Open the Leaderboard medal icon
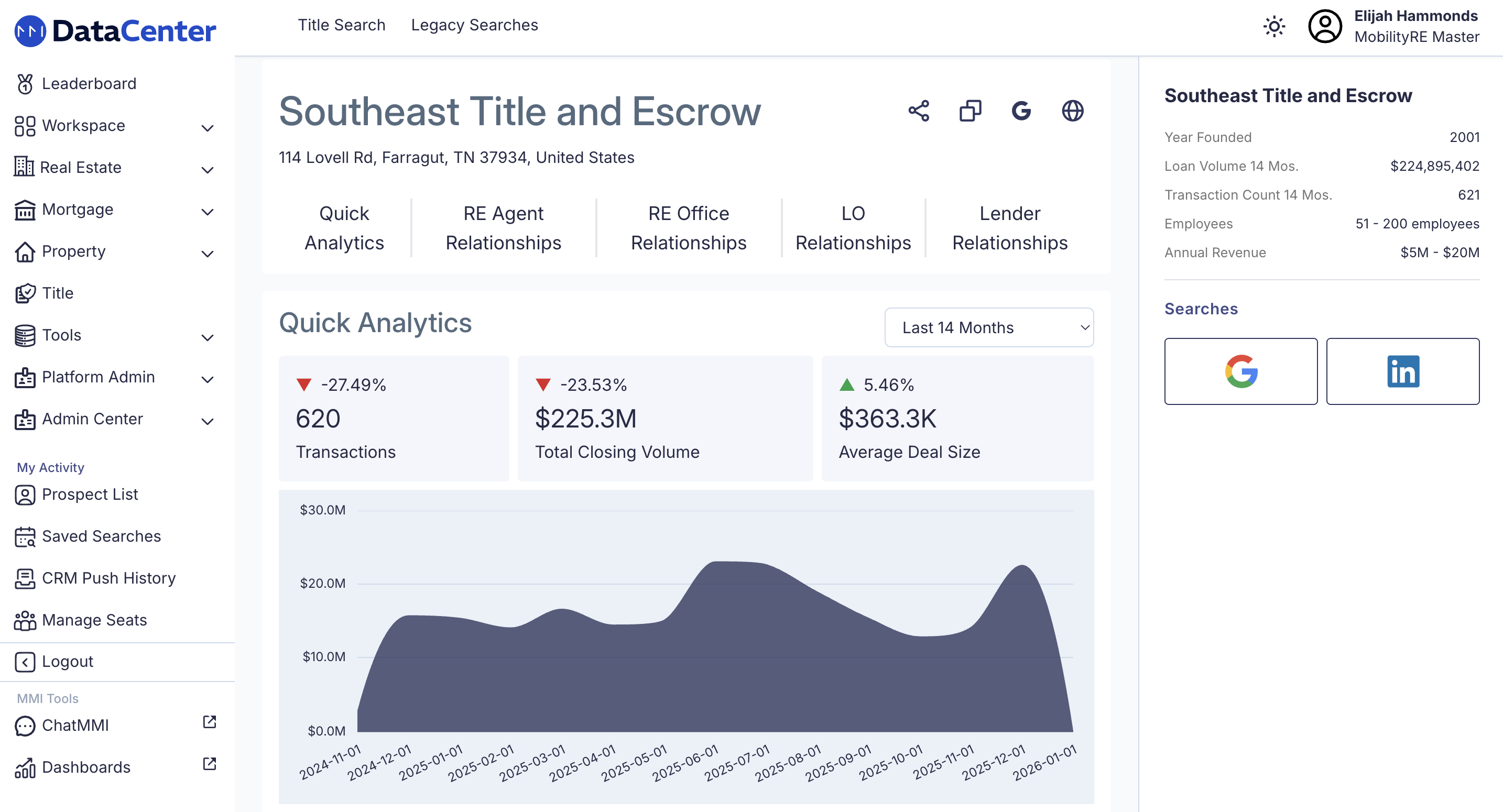The height and width of the screenshot is (812, 1503). tap(25, 84)
